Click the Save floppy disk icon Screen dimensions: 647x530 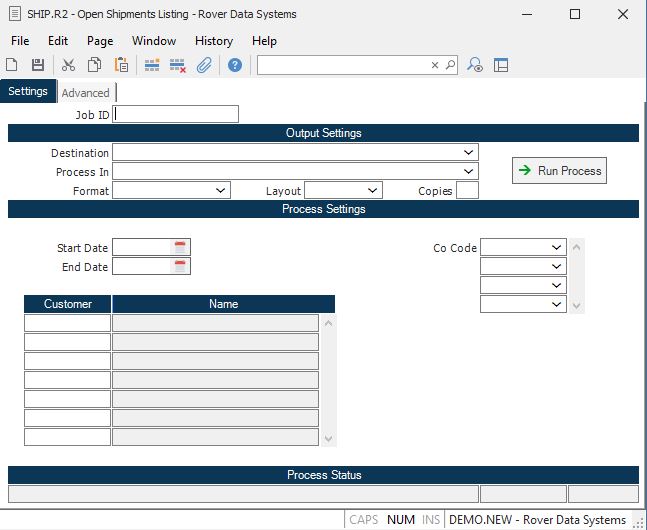pyautogui.click(x=38, y=65)
